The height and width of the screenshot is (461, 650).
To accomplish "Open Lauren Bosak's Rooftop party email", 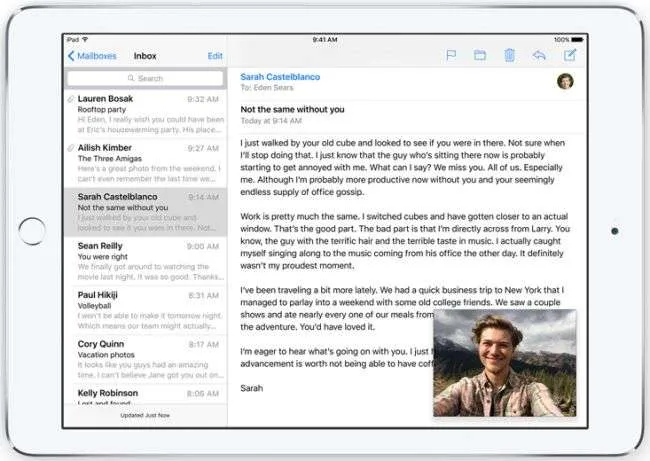I will coord(146,114).
